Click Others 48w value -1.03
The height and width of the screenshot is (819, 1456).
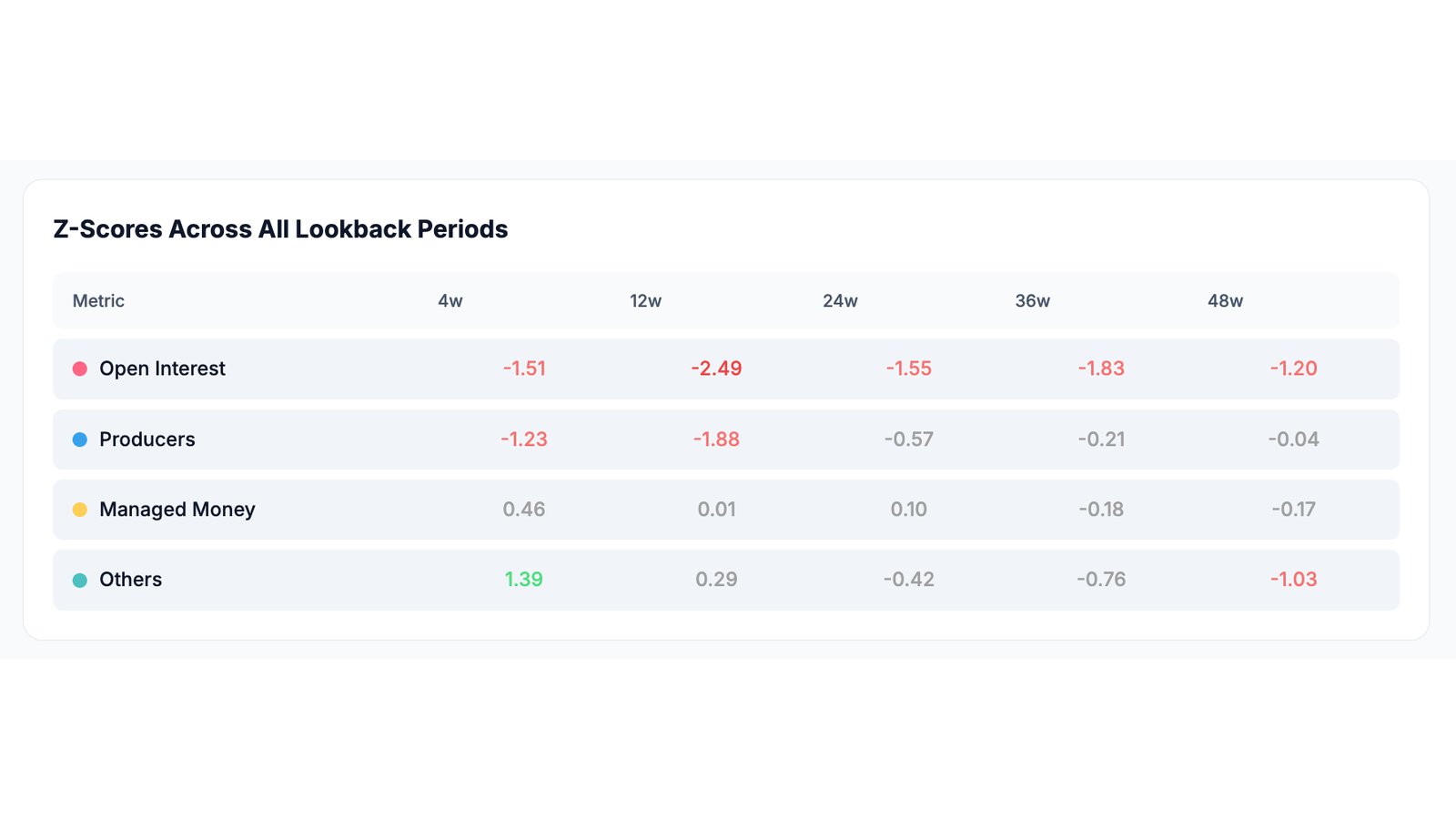[1293, 580]
